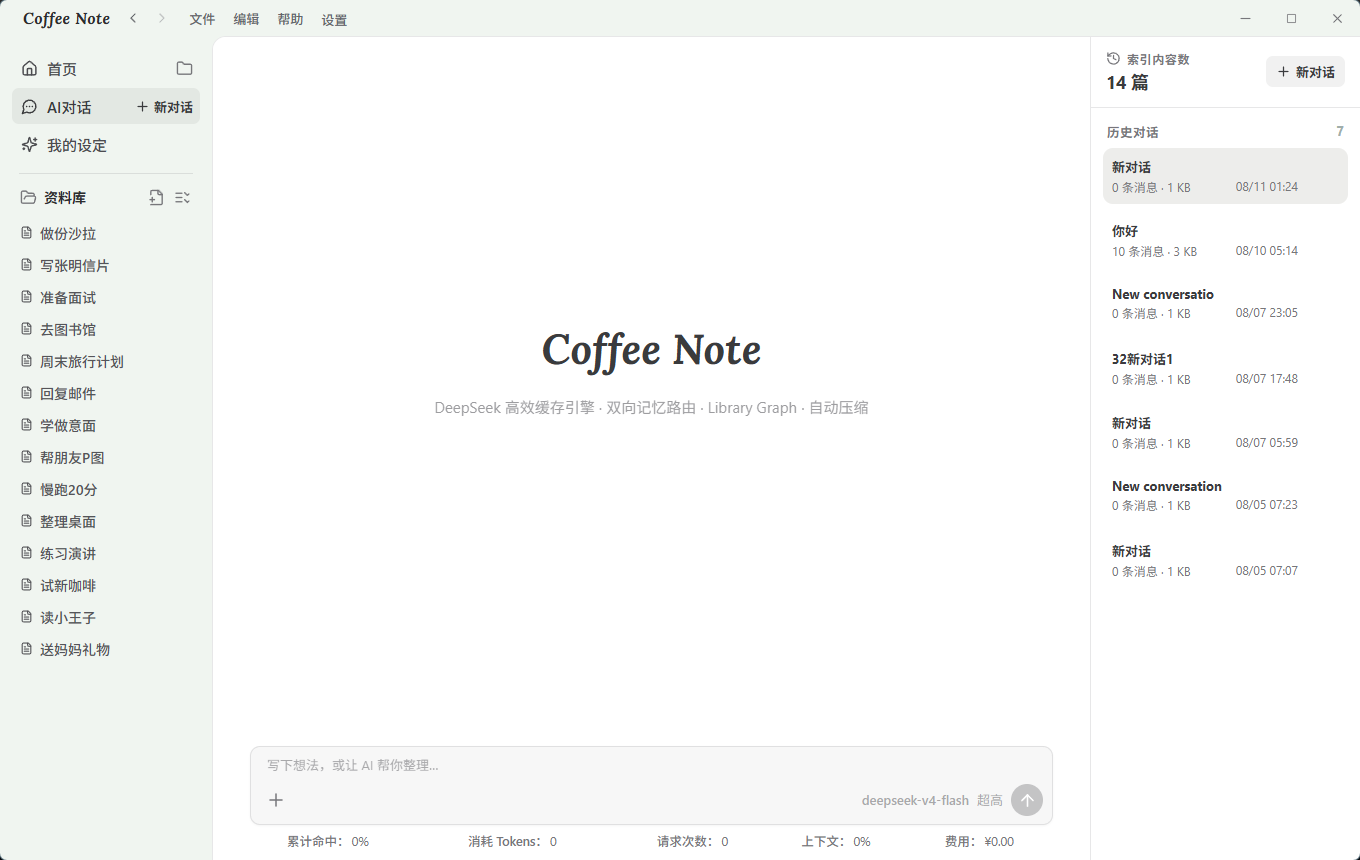Click the 费用 cost status entry
The height and width of the screenshot is (860, 1360).
[979, 842]
